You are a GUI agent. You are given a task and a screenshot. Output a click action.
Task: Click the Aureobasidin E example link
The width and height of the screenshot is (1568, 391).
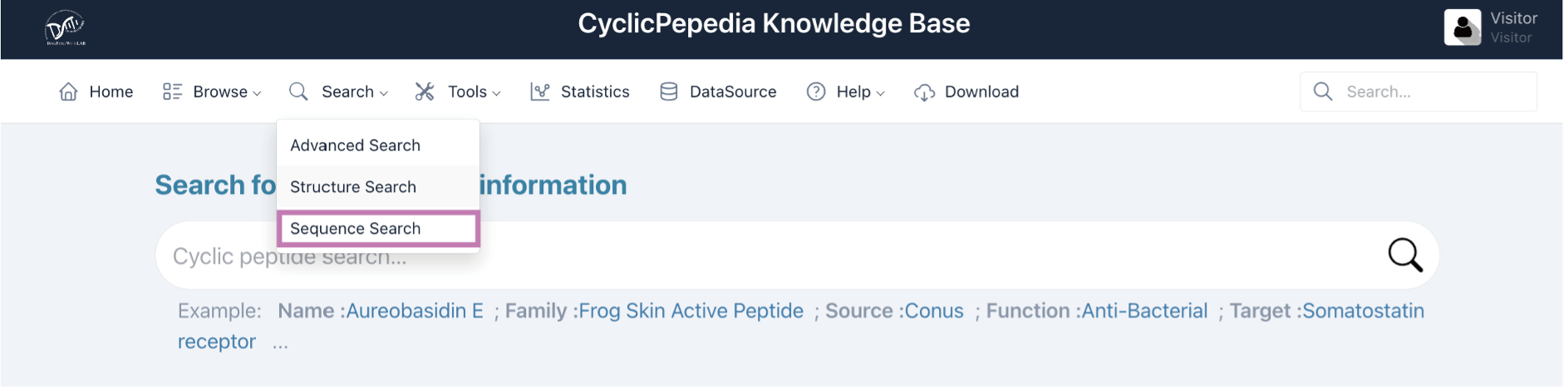(414, 311)
